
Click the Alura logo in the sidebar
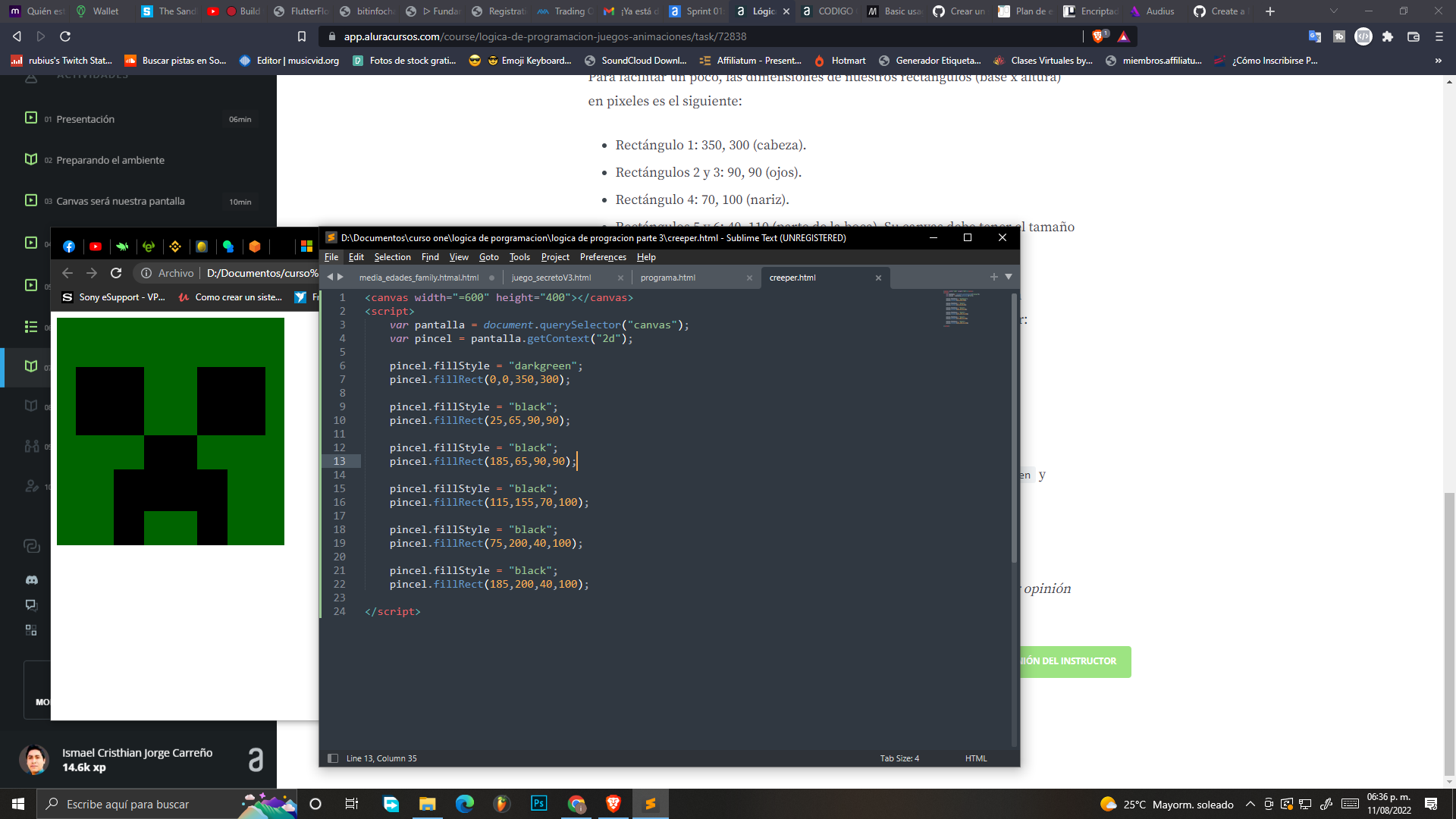[256, 760]
